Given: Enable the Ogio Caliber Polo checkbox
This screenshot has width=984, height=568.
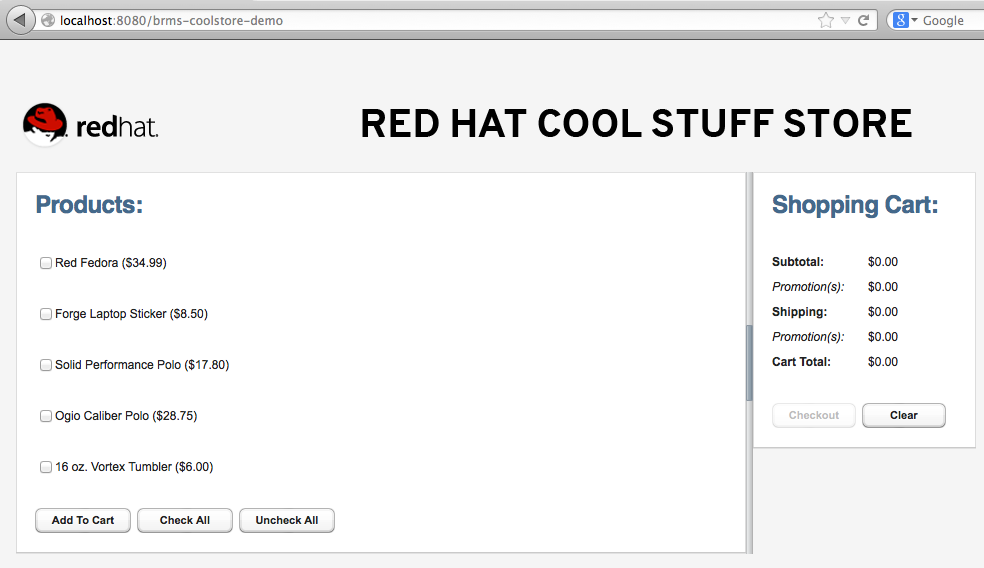Looking at the screenshot, I should click(x=46, y=416).
